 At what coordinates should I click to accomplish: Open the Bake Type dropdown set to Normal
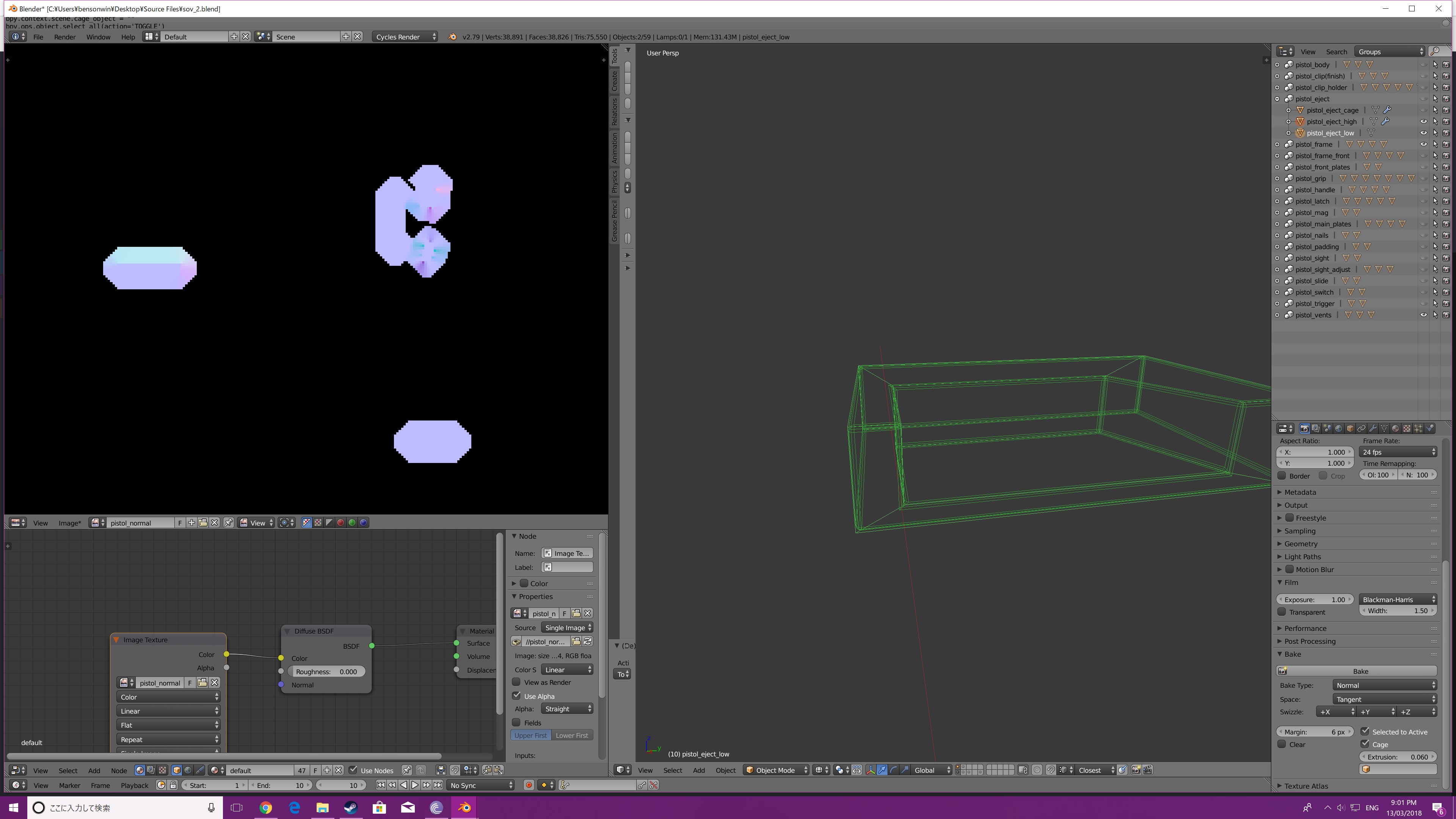point(1384,685)
